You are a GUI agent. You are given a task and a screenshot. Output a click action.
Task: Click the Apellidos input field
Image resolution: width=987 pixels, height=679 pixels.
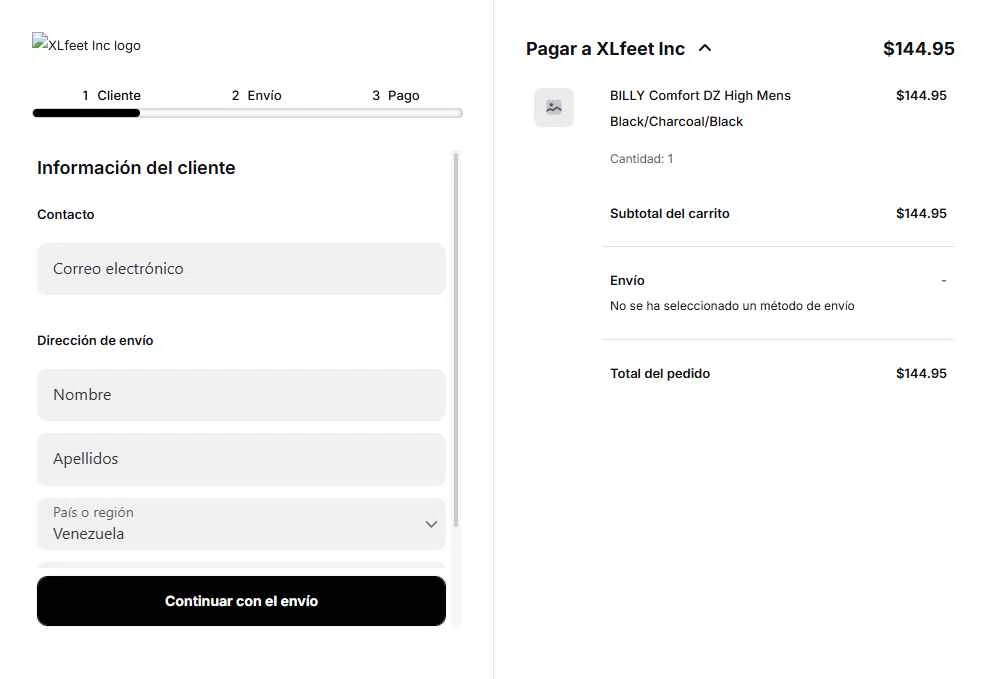click(242, 459)
